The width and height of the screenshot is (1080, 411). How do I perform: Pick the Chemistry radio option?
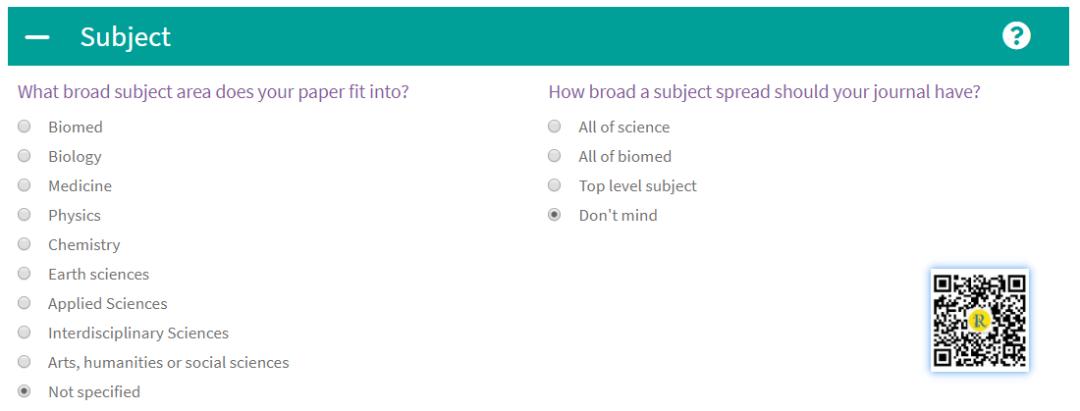24,245
